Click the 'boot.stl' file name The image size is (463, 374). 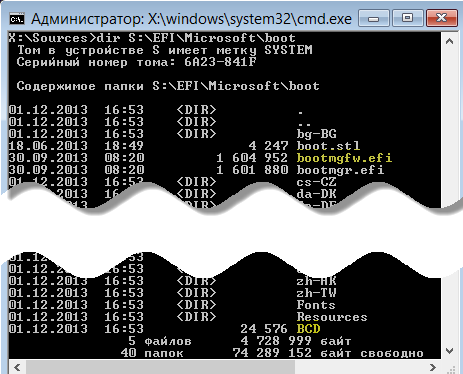[x=328, y=146]
